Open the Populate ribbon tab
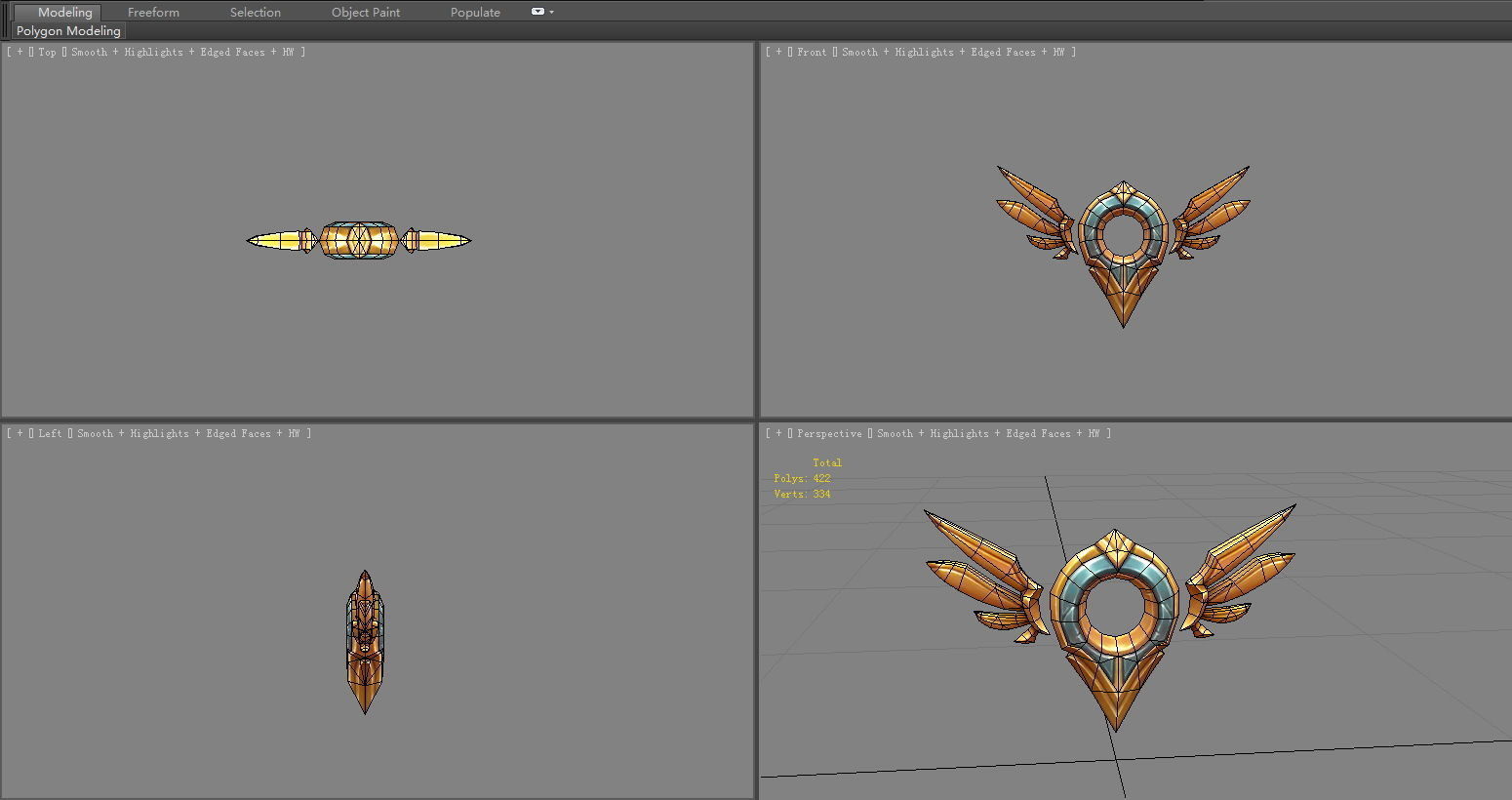1512x800 pixels. [475, 12]
